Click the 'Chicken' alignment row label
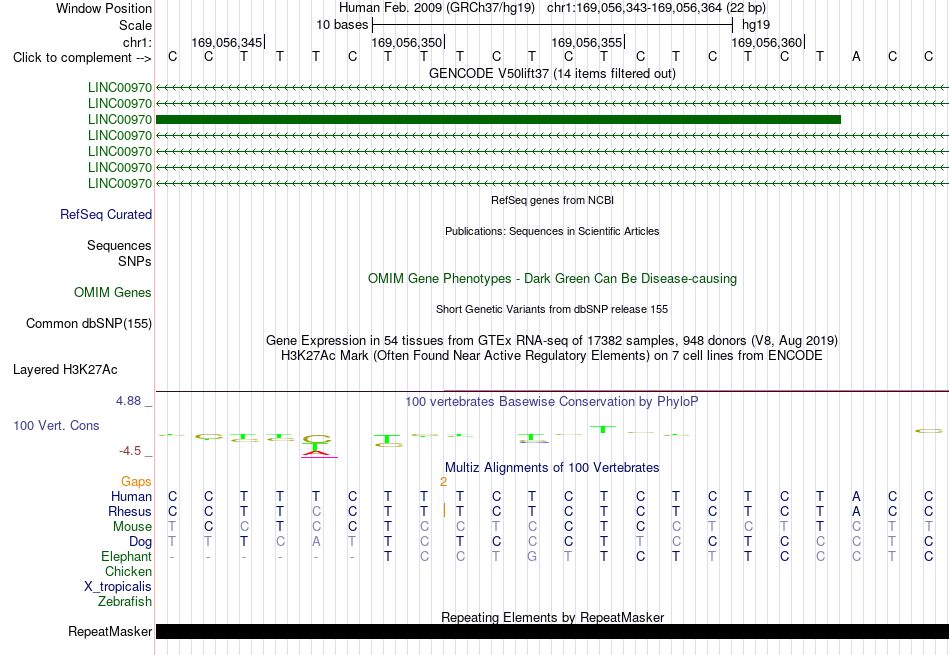This screenshot has width=950, height=655. click(128, 571)
